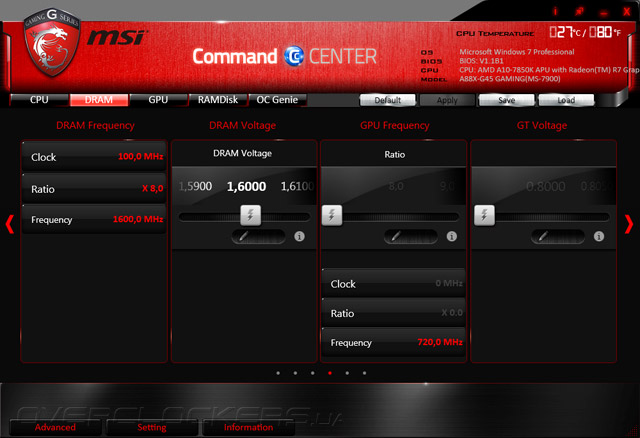Click the GT Voltage panel heading
This screenshot has width=640, height=438.
(542, 125)
